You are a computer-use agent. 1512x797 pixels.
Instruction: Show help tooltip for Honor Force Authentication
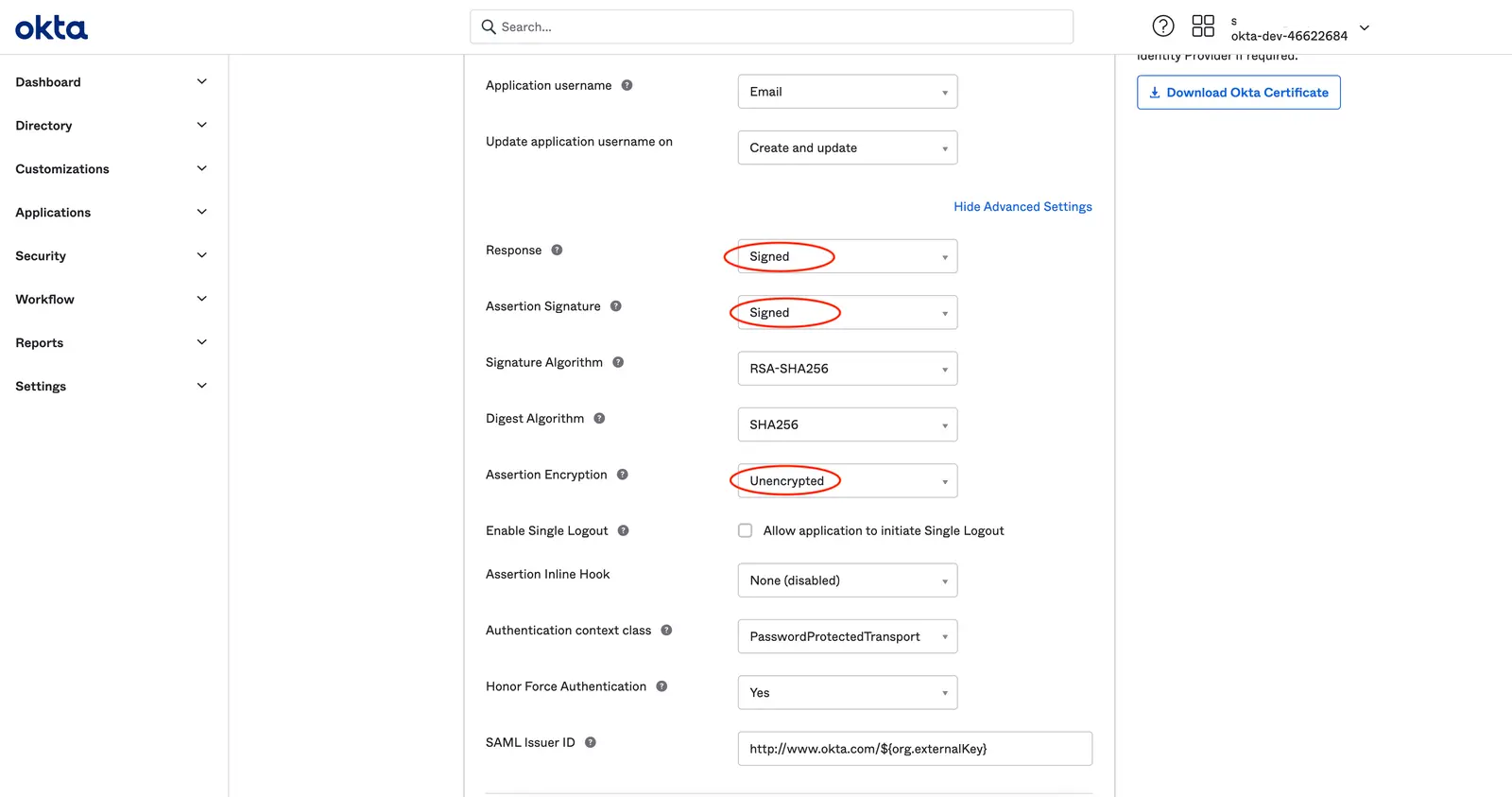point(661,686)
